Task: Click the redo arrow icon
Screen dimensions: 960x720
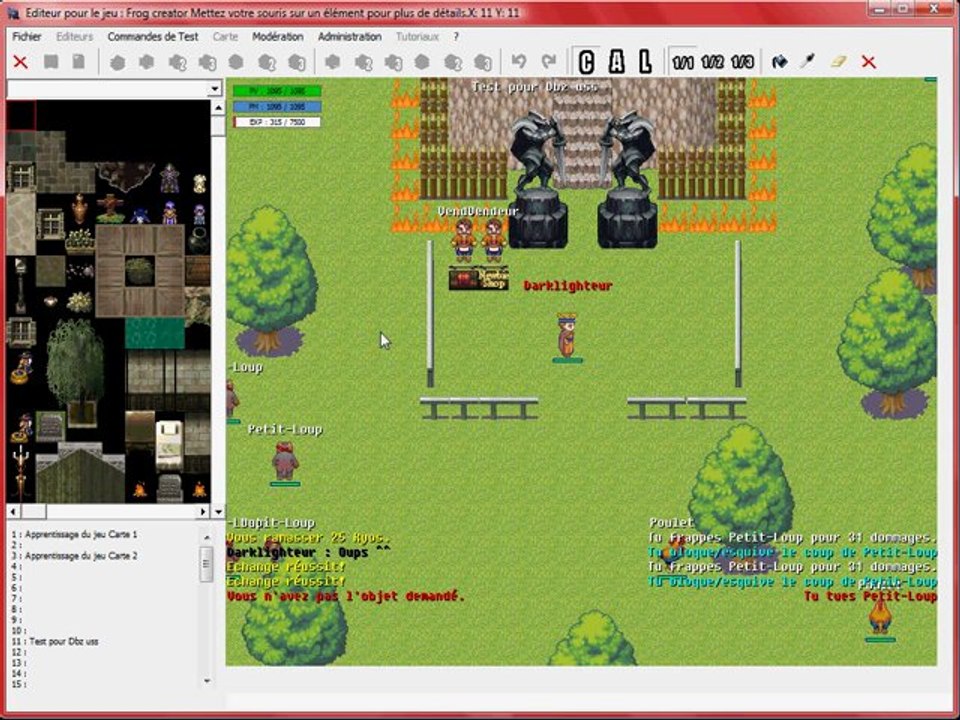Action: coord(549,62)
